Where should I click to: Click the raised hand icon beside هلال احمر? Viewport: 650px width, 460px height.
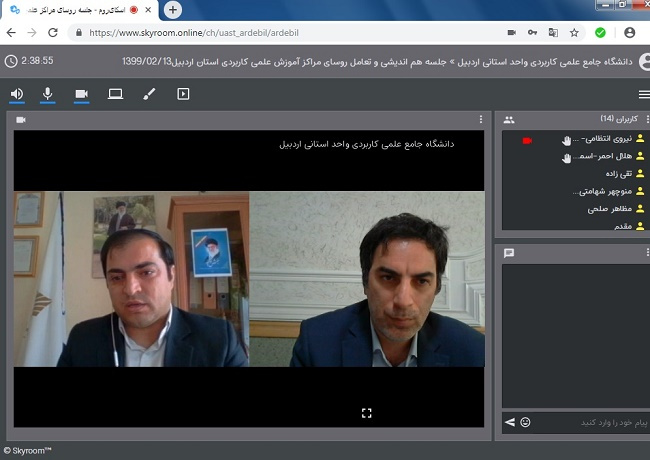[x=566, y=158]
